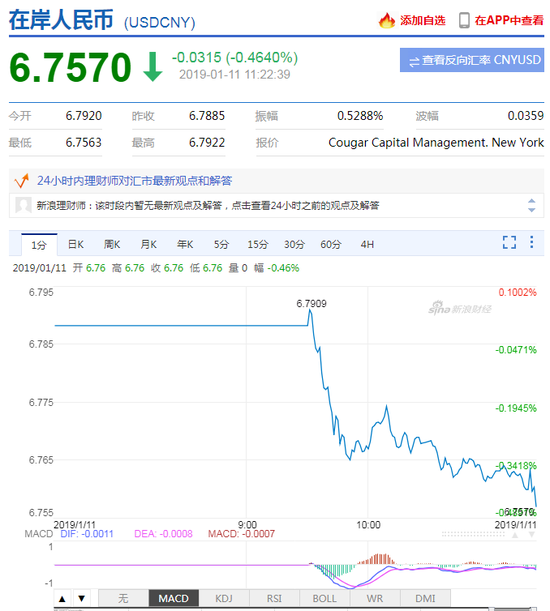Select the 1分 chart tab
The height and width of the screenshot is (611, 550).
point(39,245)
